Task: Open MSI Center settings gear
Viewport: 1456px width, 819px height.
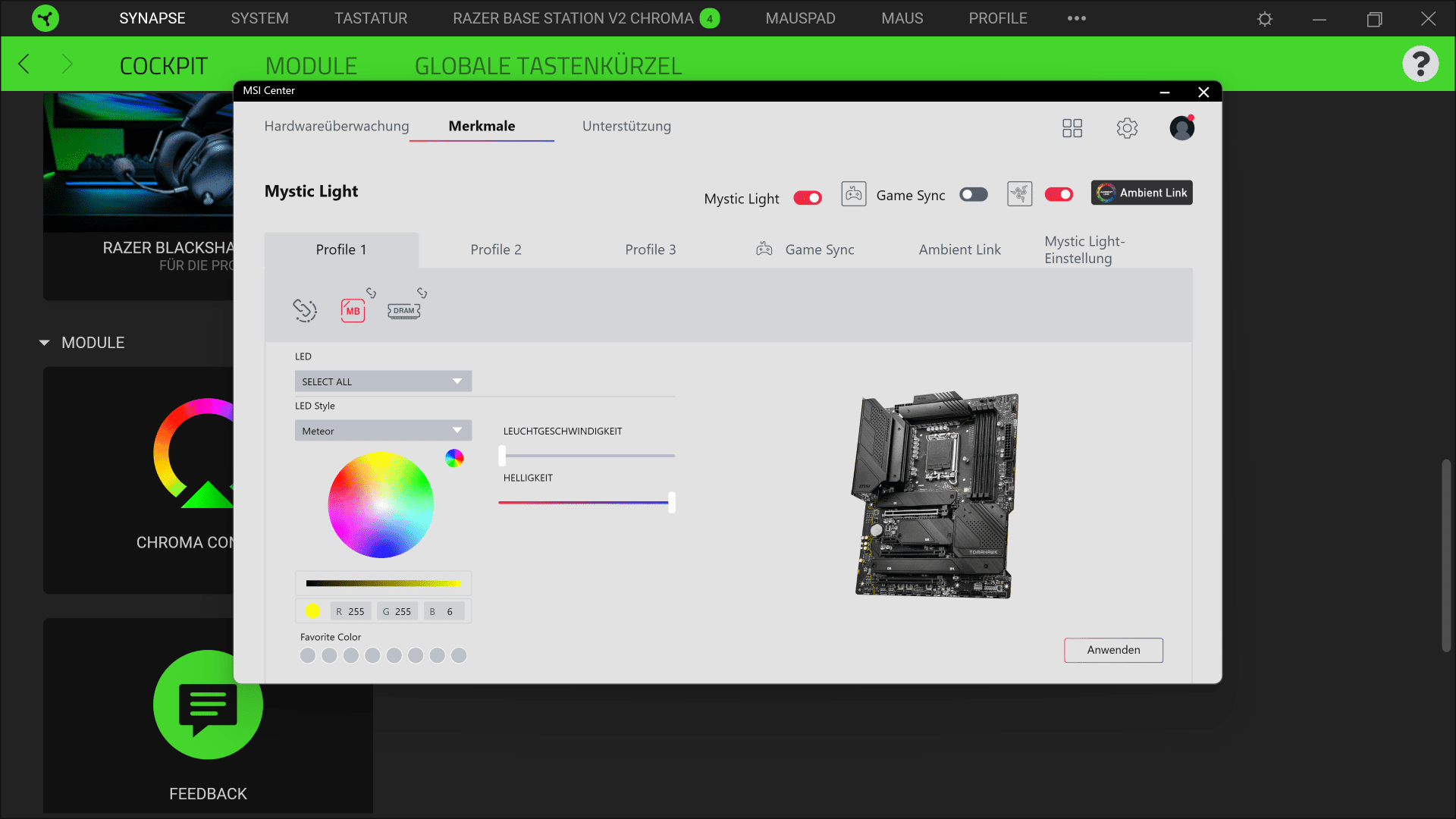Action: (1127, 128)
